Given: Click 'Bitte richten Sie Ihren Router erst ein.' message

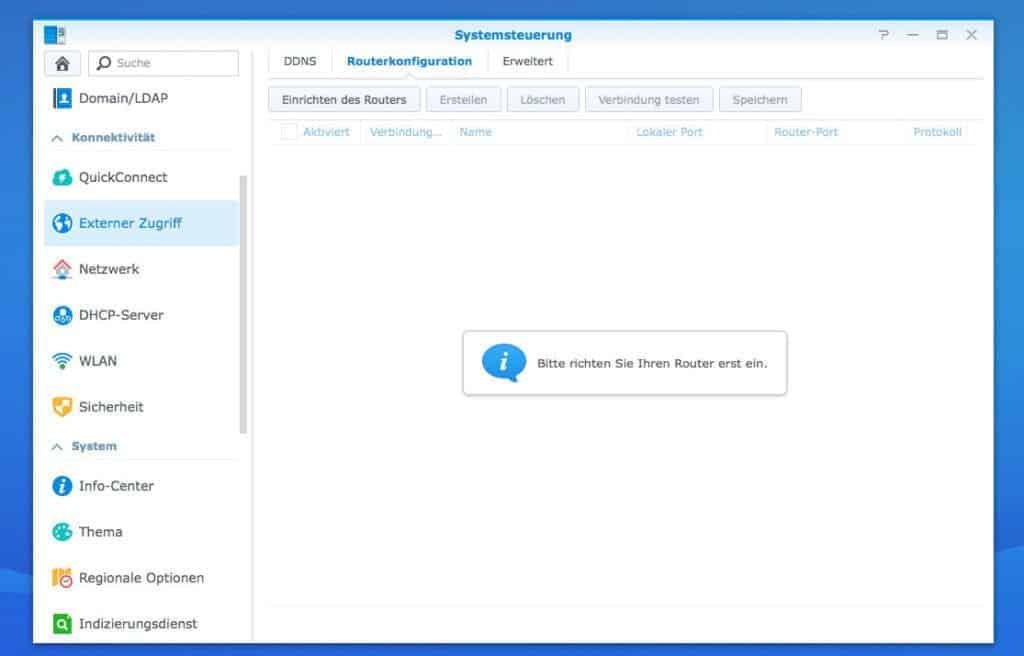Looking at the screenshot, I should (652, 363).
